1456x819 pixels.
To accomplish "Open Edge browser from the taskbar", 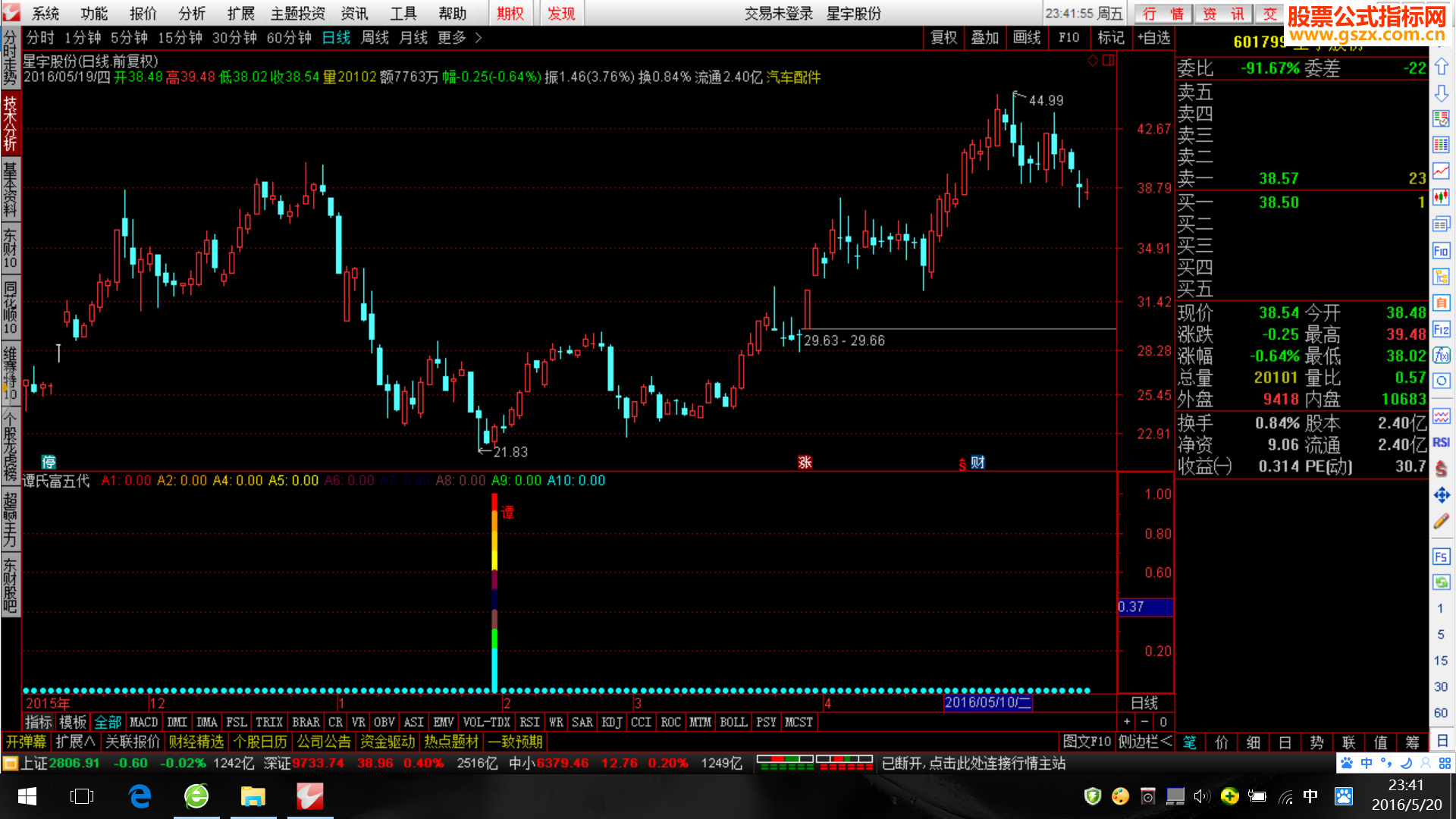I will click(x=140, y=796).
